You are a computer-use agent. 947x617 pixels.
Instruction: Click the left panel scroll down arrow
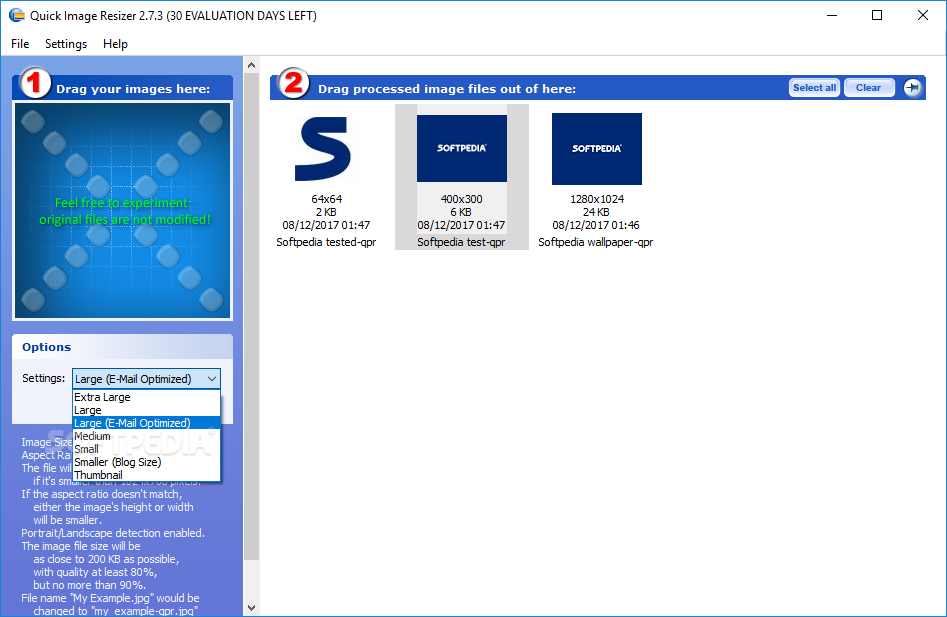pos(252,608)
